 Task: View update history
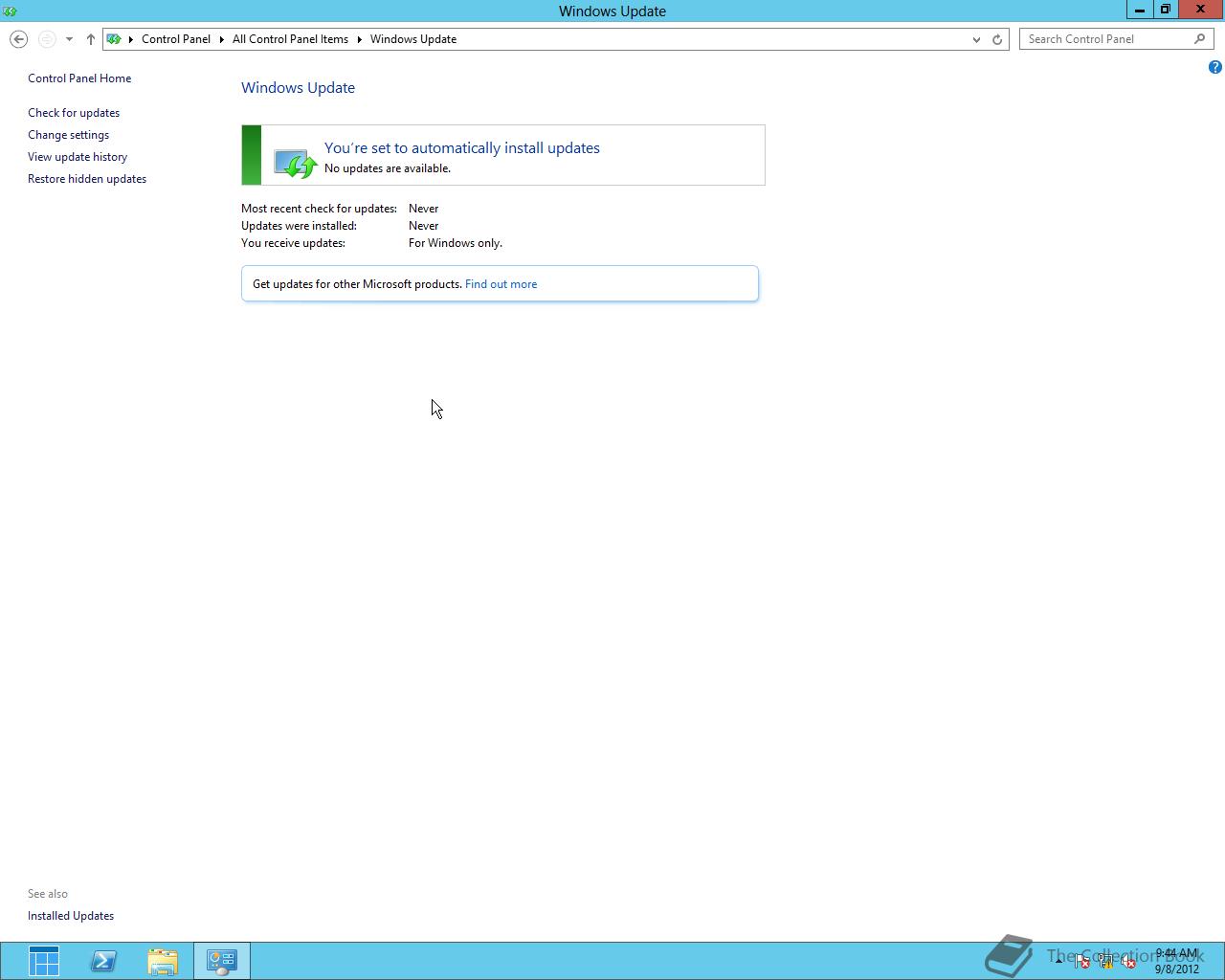[78, 157]
